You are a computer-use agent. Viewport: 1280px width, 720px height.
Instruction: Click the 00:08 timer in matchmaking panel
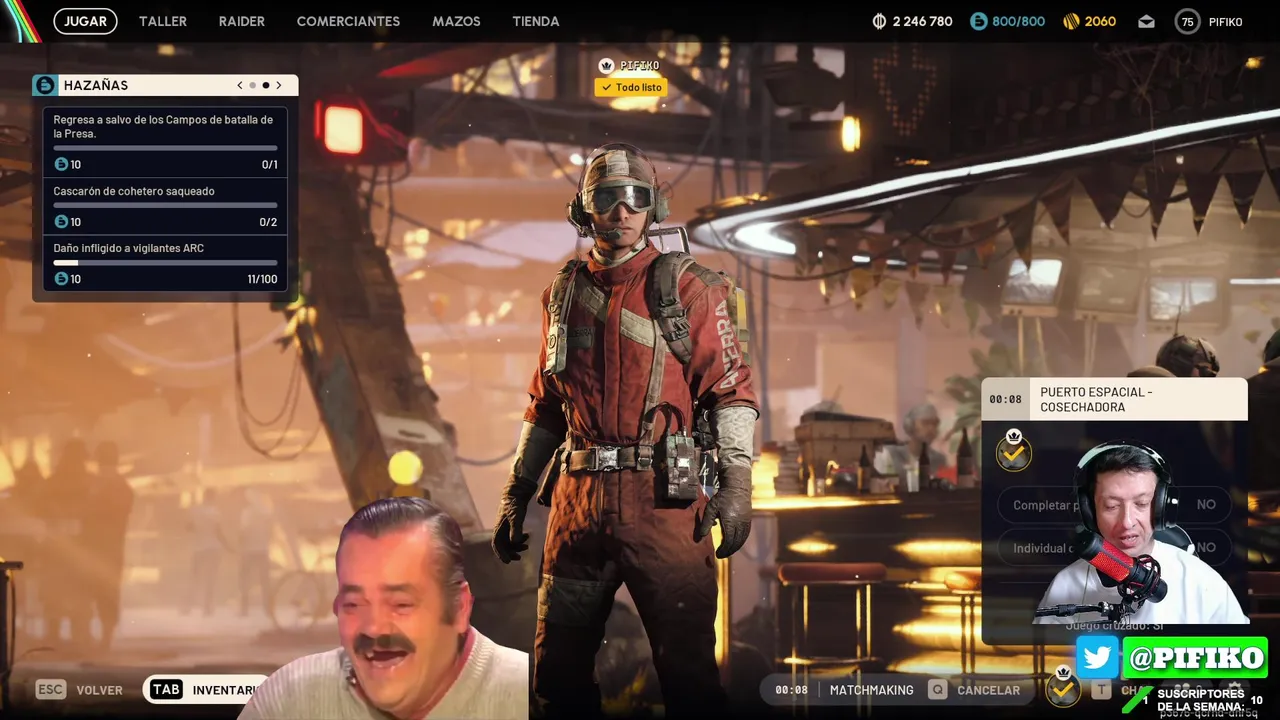[1005, 399]
